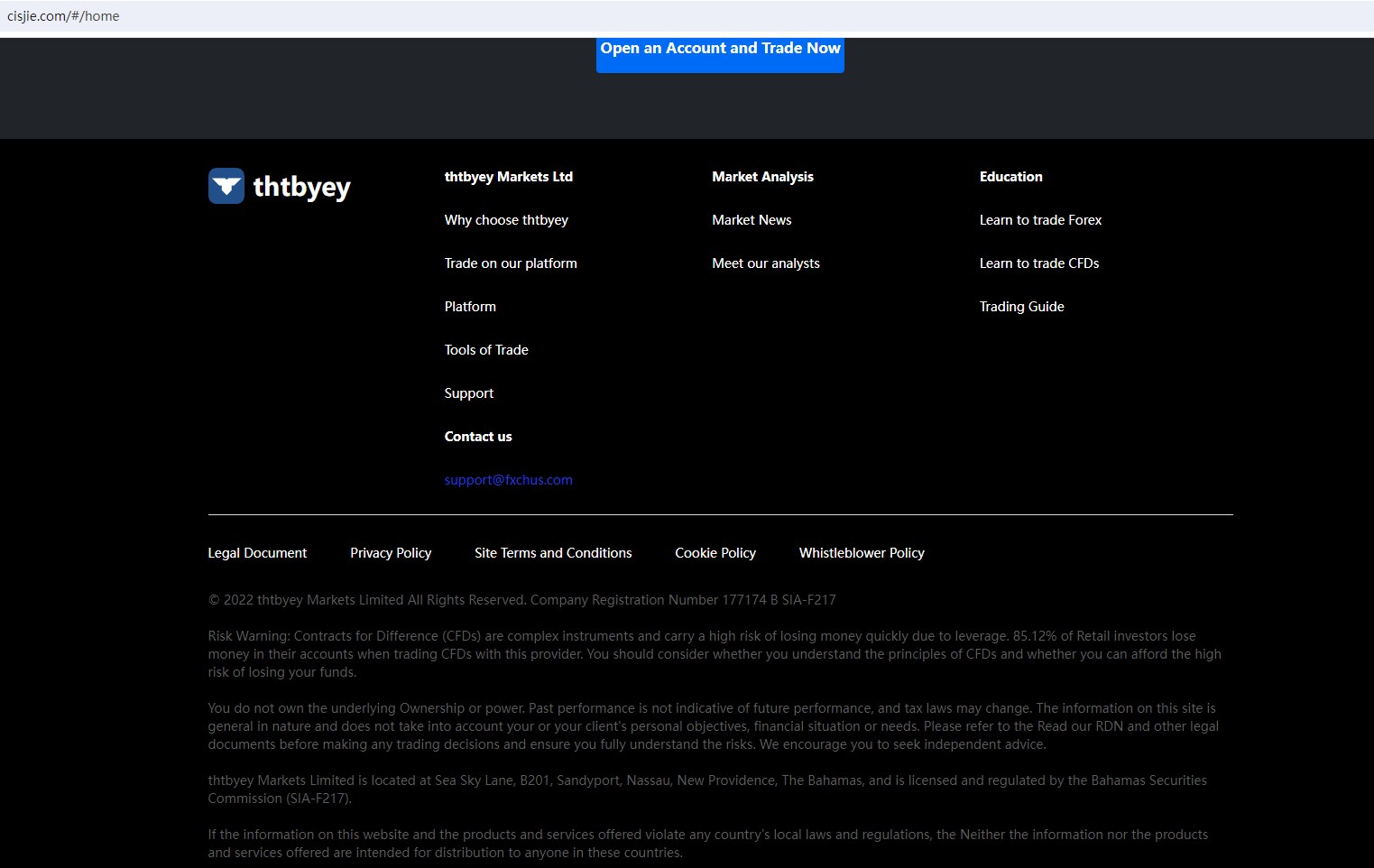Image resolution: width=1374 pixels, height=868 pixels.
Task: View the Trading Guide link
Action: tap(1021, 307)
